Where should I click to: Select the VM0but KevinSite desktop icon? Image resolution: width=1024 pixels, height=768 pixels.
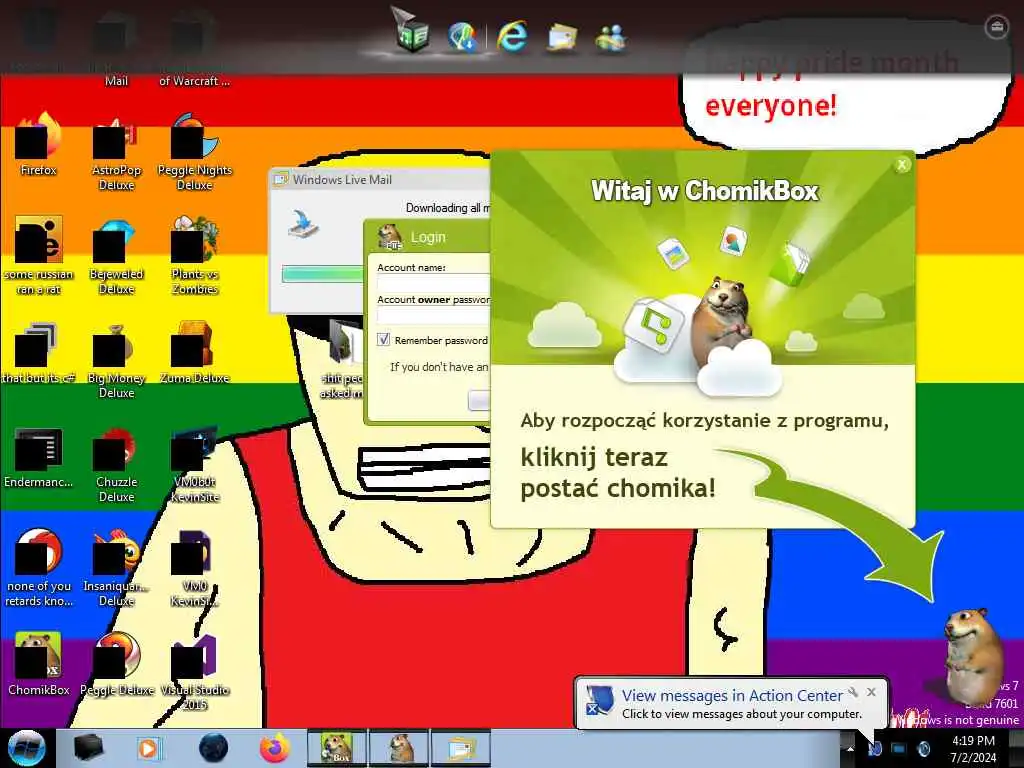tap(195, 464)
